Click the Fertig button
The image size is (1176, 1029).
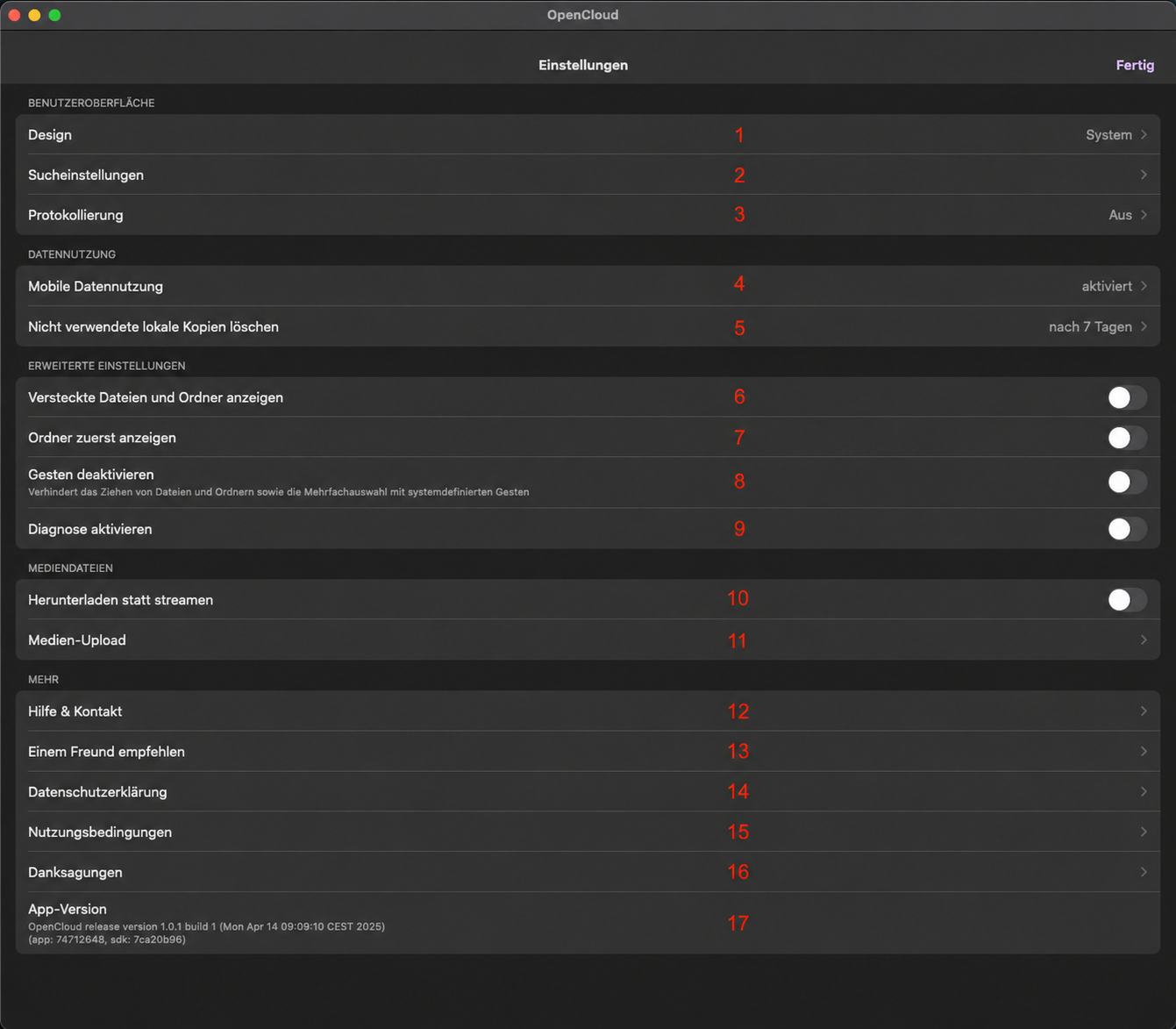pyautogui.click(x=1135, y=65)
